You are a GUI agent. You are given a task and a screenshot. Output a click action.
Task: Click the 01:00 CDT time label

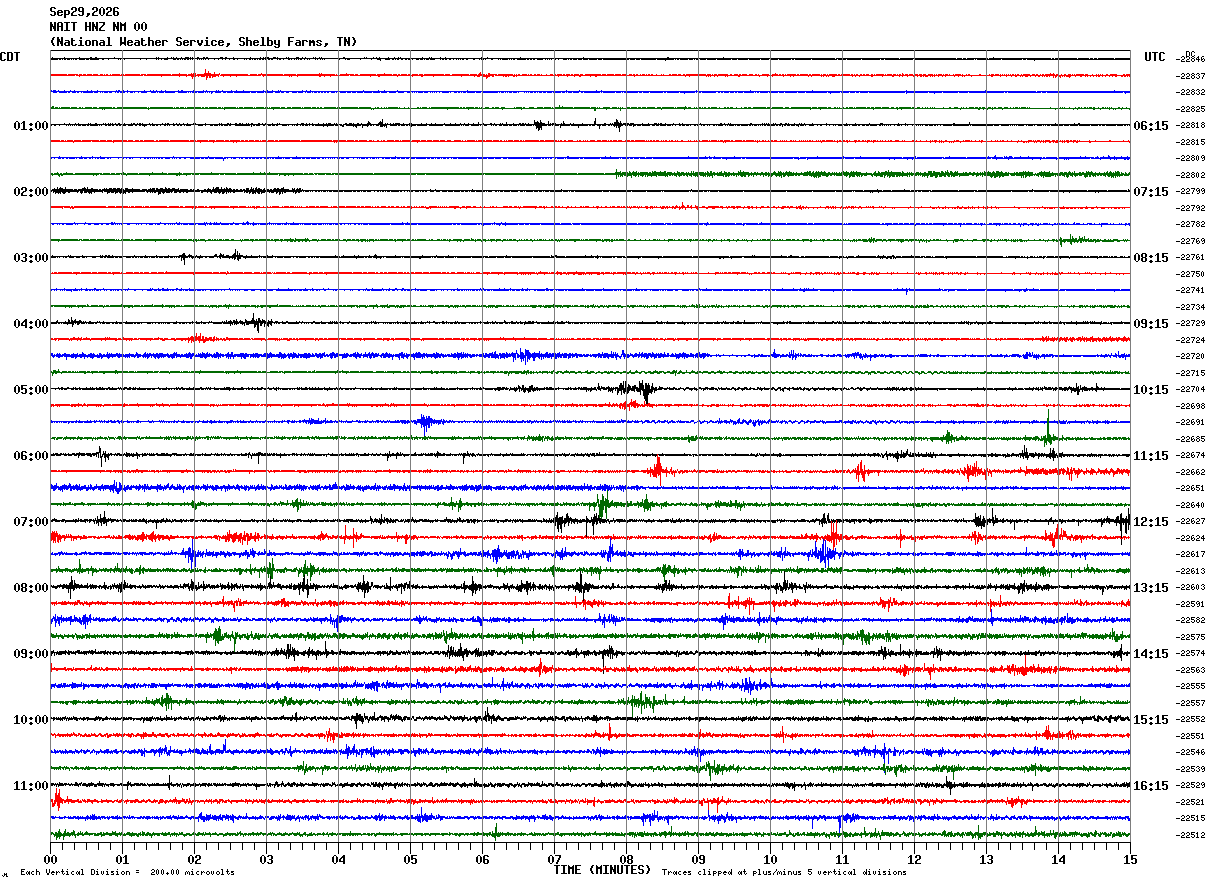tap(31, 126)
